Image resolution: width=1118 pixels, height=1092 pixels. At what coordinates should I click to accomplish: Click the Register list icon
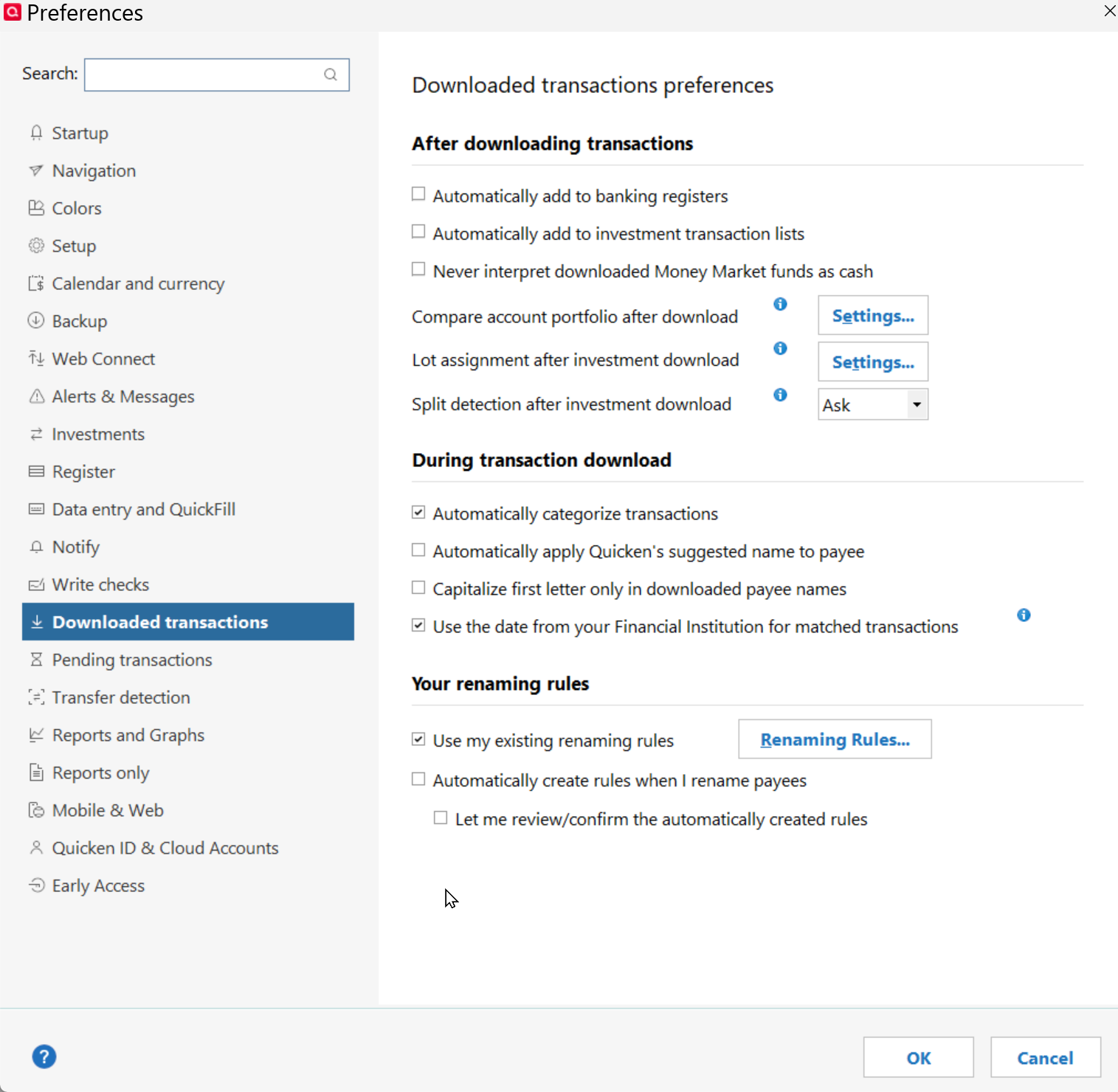[x=36, y=471]
